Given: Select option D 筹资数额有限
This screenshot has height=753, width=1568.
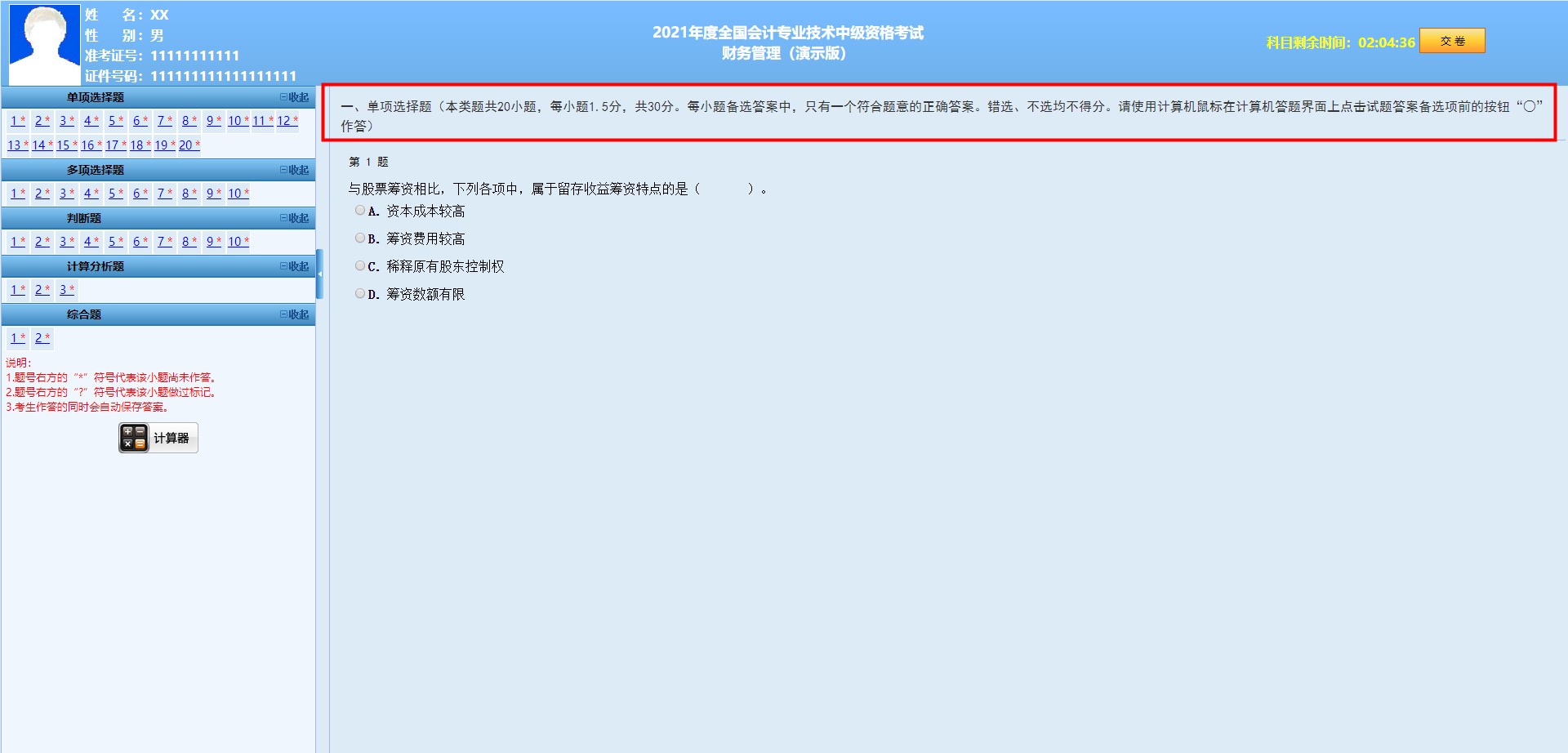Looking at the screenshot, I should tap(360, 294).
